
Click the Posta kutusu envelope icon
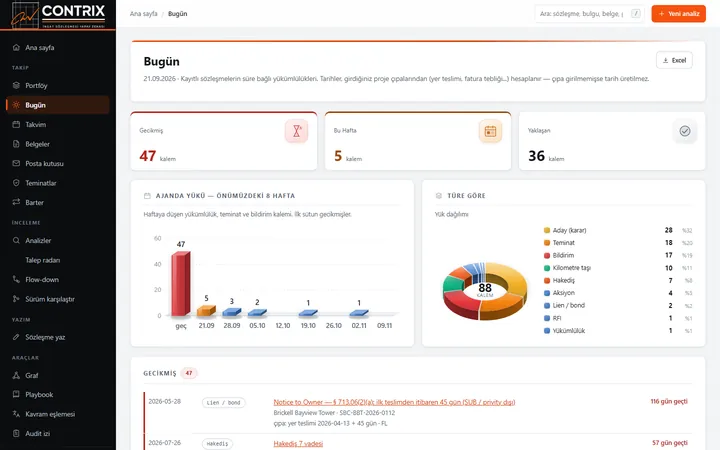[x=16, y=163]
